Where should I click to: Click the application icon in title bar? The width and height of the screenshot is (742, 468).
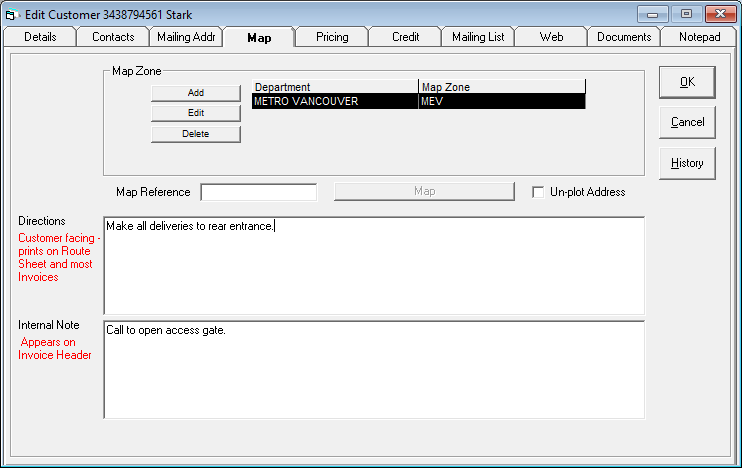point(12,15)
